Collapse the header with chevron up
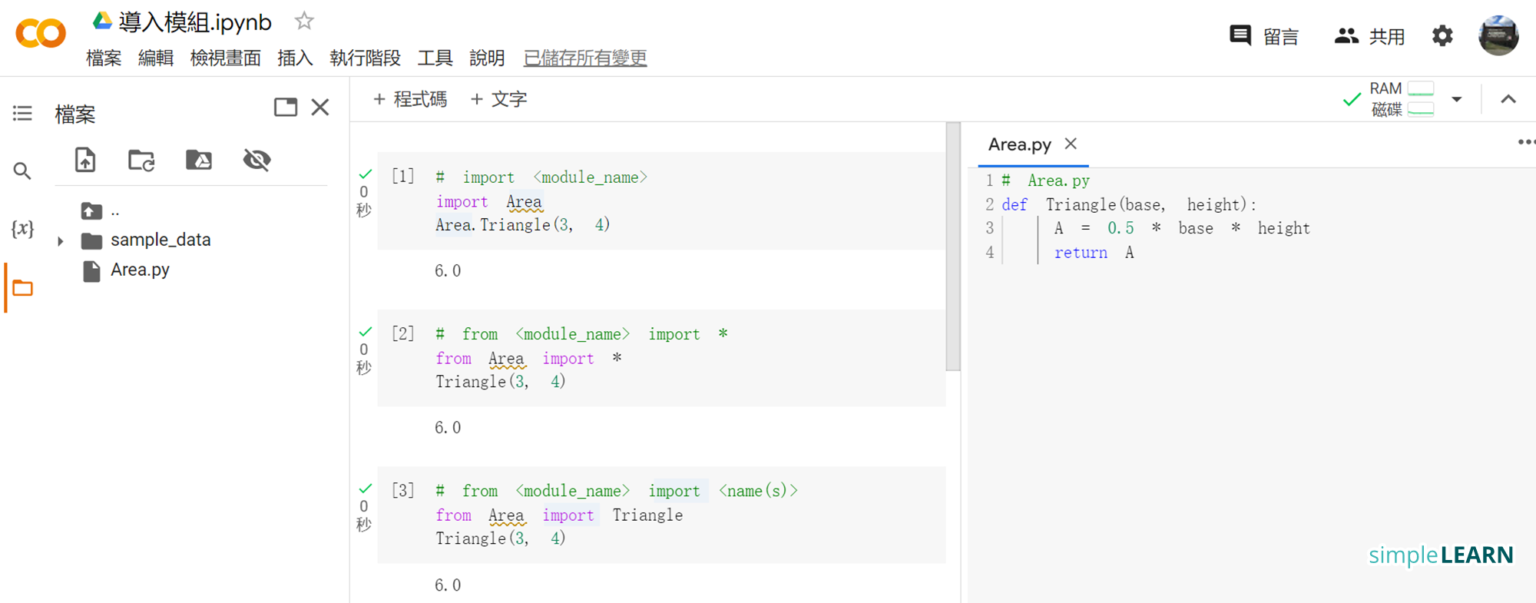This screenshot has width=1536, height=603. (1508, 99)
